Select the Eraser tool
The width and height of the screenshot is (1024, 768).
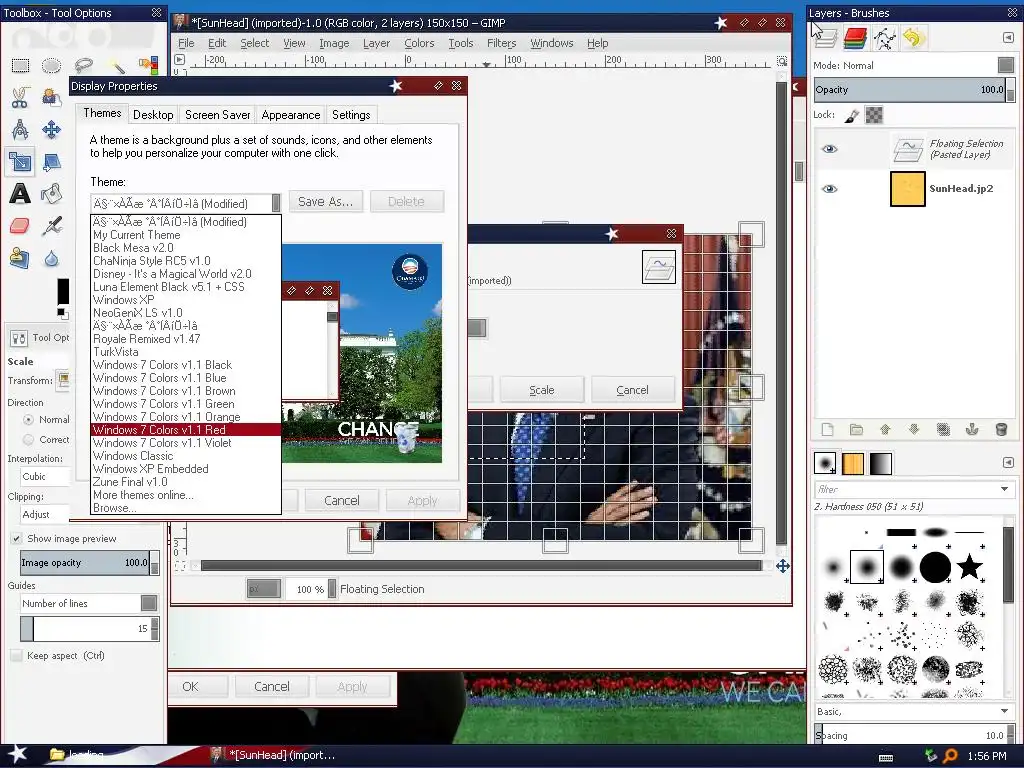[20, 226]
